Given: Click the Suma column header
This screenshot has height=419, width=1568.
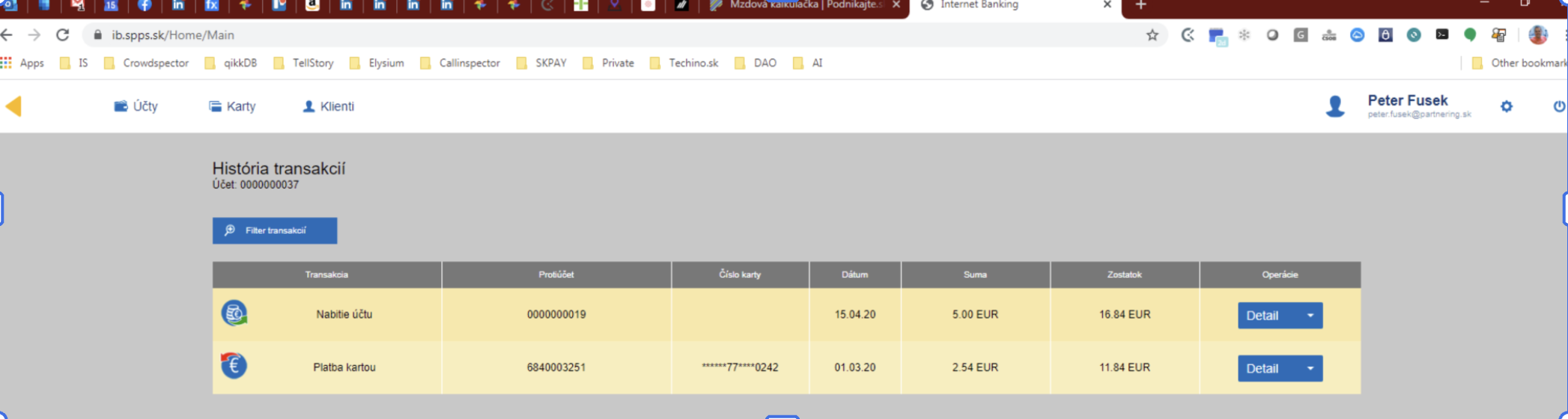Looking at the screenshot, I should pyautogui.click(x=975, y=275).
